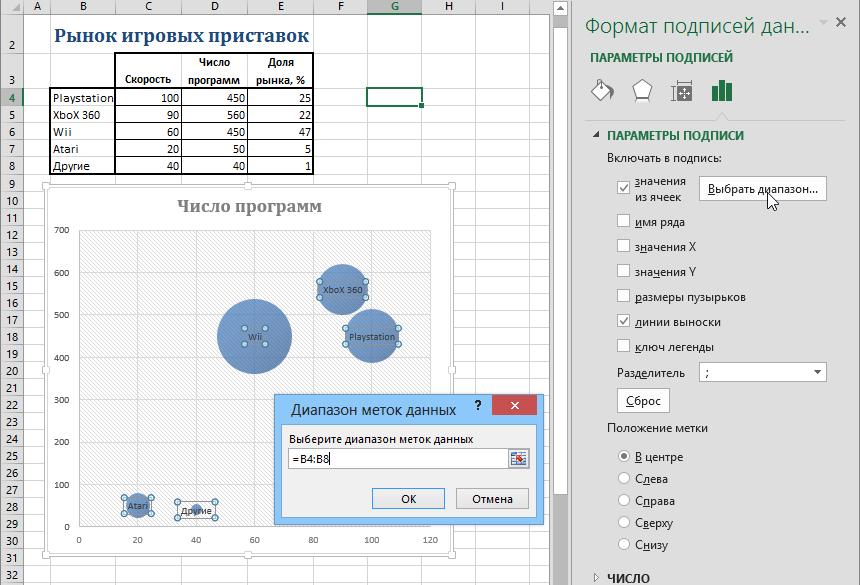The width and height of the screenshot is (860, 585).
Task: Open the Effects pentagon icon
Action: (x=642, y=91)
